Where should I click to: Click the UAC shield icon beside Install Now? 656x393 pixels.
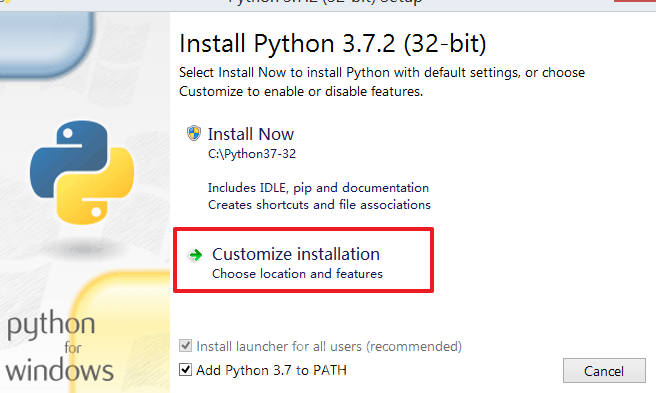pyautogui.click(x=194, y=134)
